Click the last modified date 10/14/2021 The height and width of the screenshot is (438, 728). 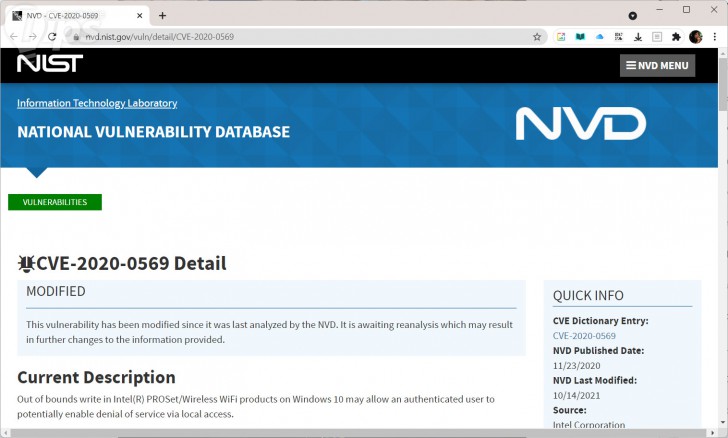pyautogui.click(x=576, y=396)
